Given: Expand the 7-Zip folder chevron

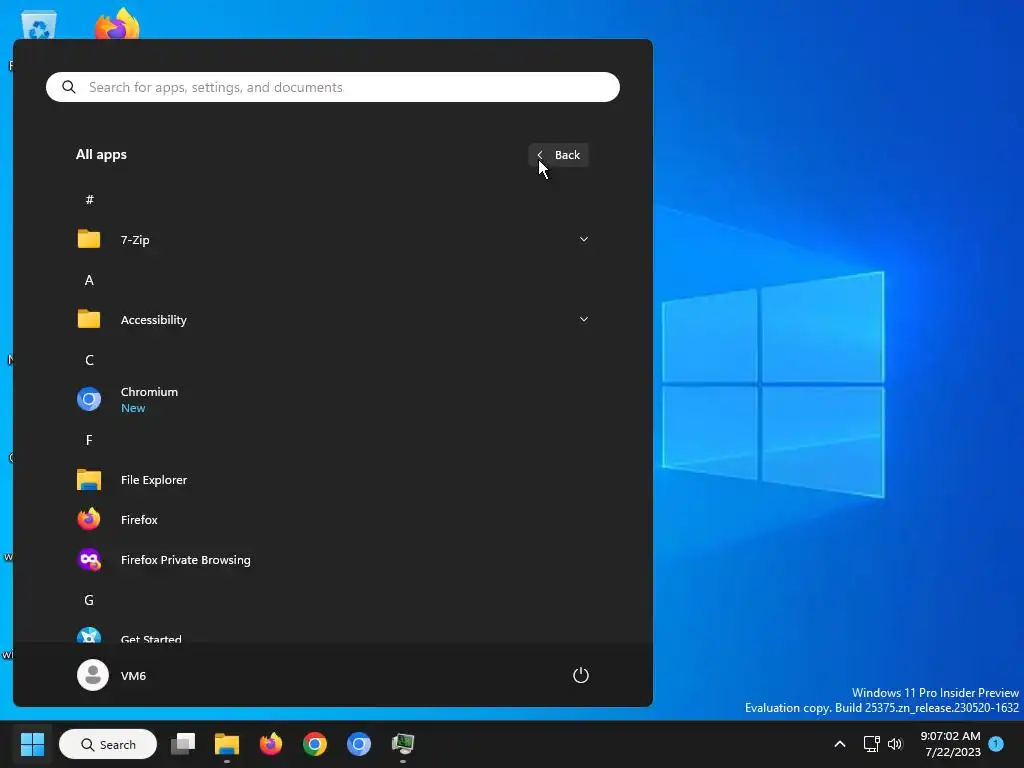Looking at the screenshot, I should [584, 239].
